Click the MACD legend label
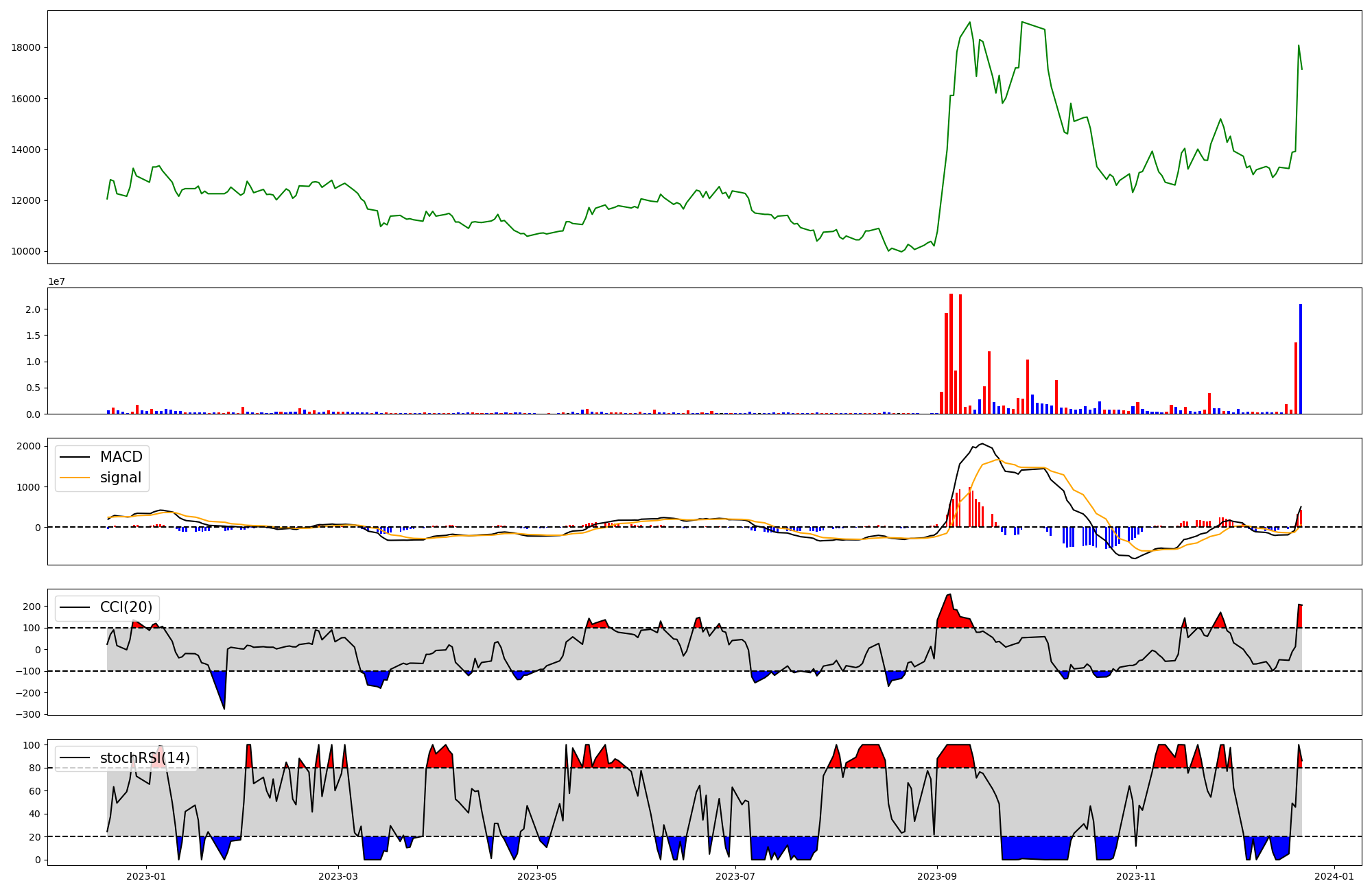The width and height of the screenshot is (1372, 892). (x=121, y=457)
